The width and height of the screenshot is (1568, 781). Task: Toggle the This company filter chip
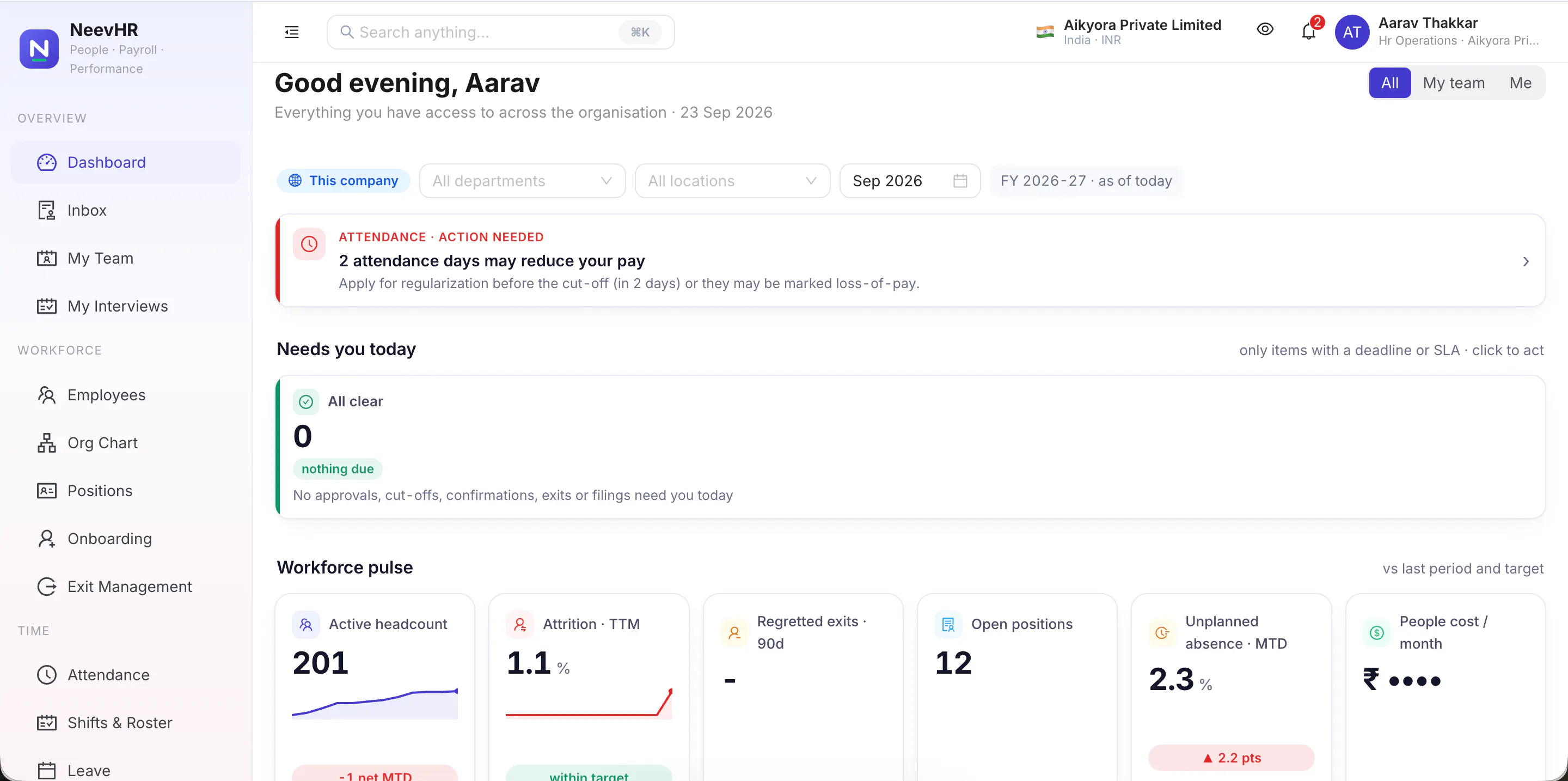[x=344, y=181]
